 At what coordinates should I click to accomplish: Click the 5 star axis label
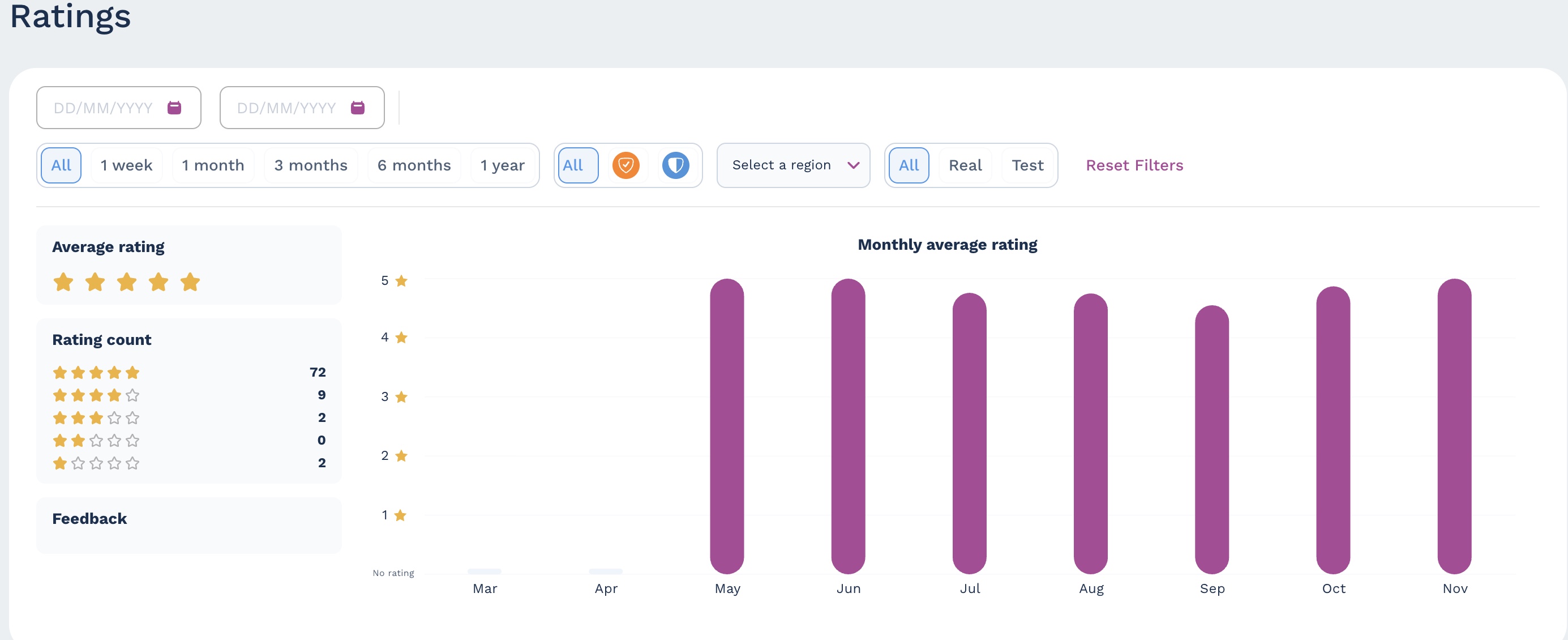click(394, 281)
